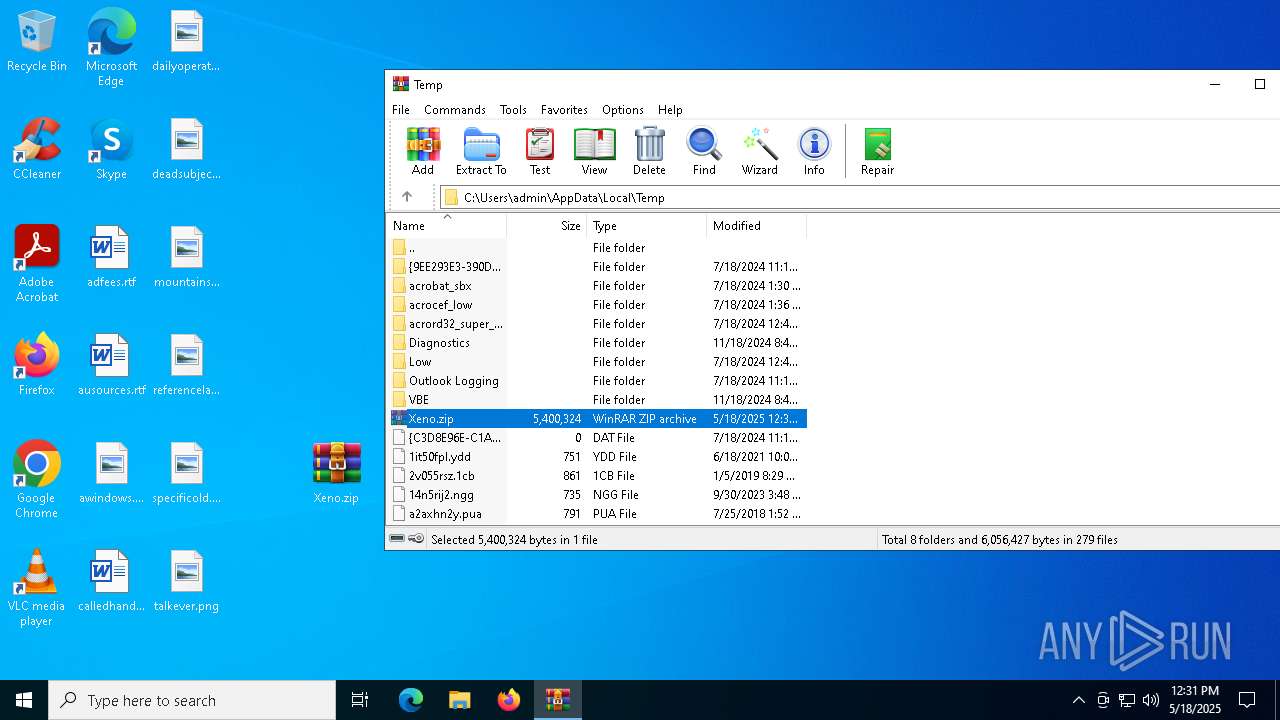
Task: Select Xeno.zip in the file list
Action: tap(598, 419)
